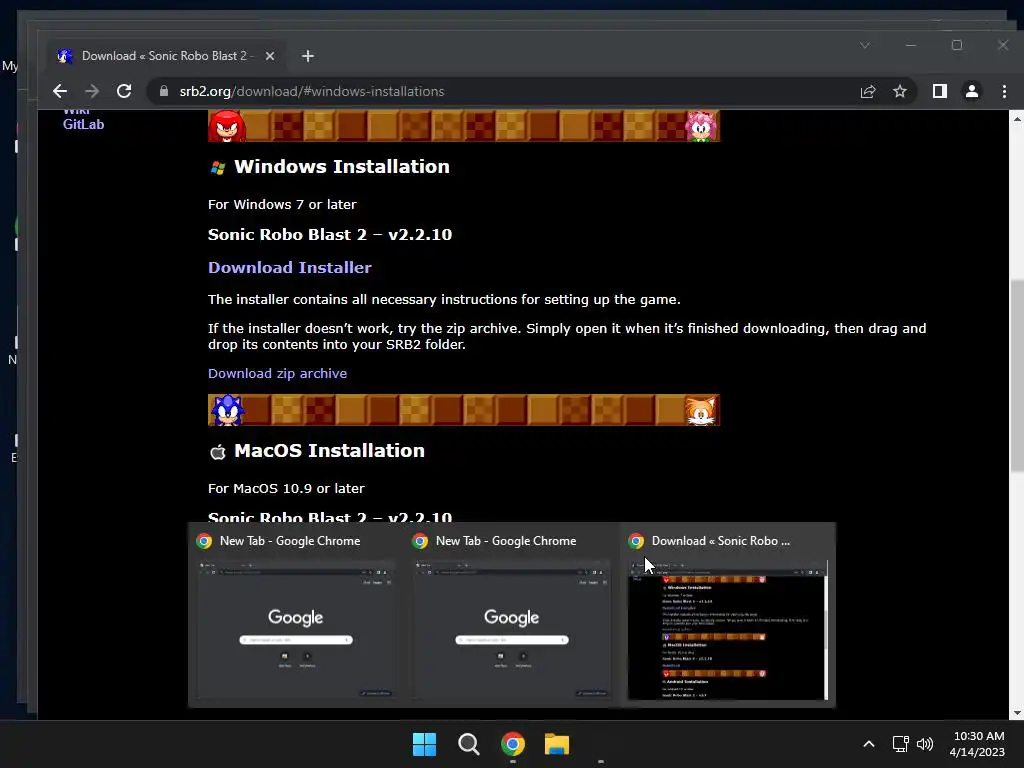Click the Amy sprite on banner
The width and height of the screenshot is (1024, 768).
(x=701, y=126)
